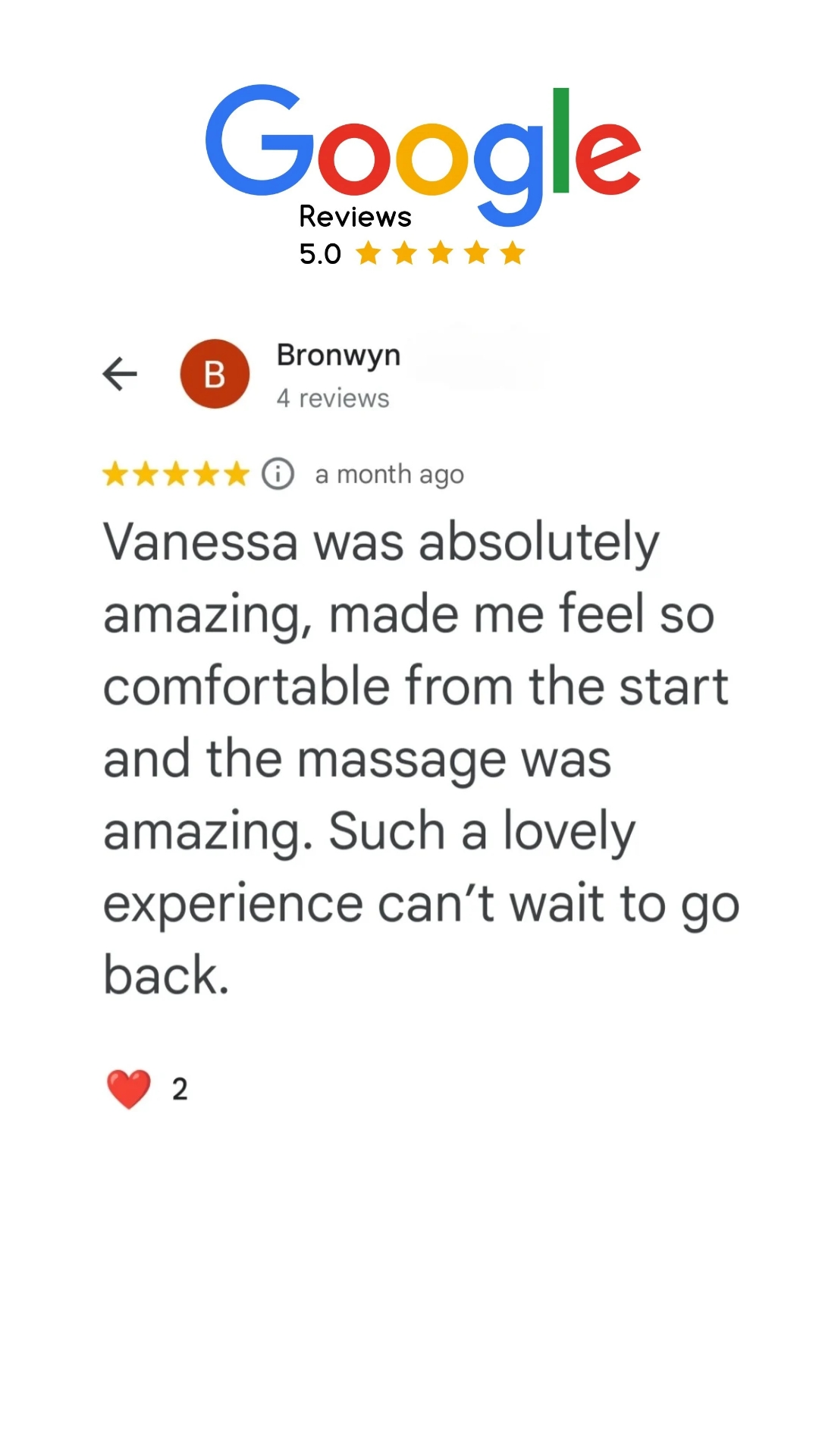Click the word Vanessa in the review

tap(201, 543)
